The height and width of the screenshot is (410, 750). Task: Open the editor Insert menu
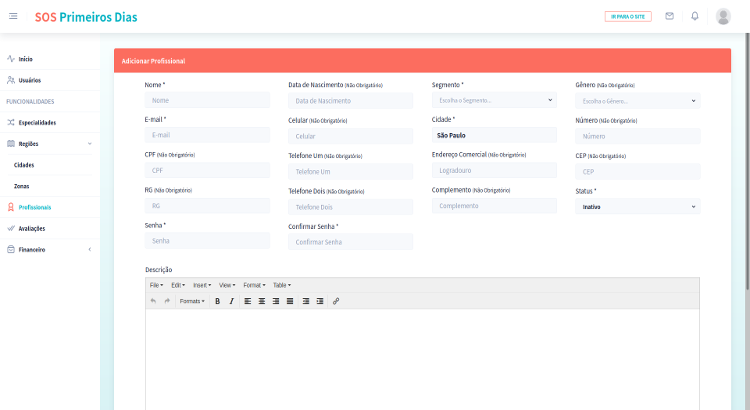[x=202, y=285]
